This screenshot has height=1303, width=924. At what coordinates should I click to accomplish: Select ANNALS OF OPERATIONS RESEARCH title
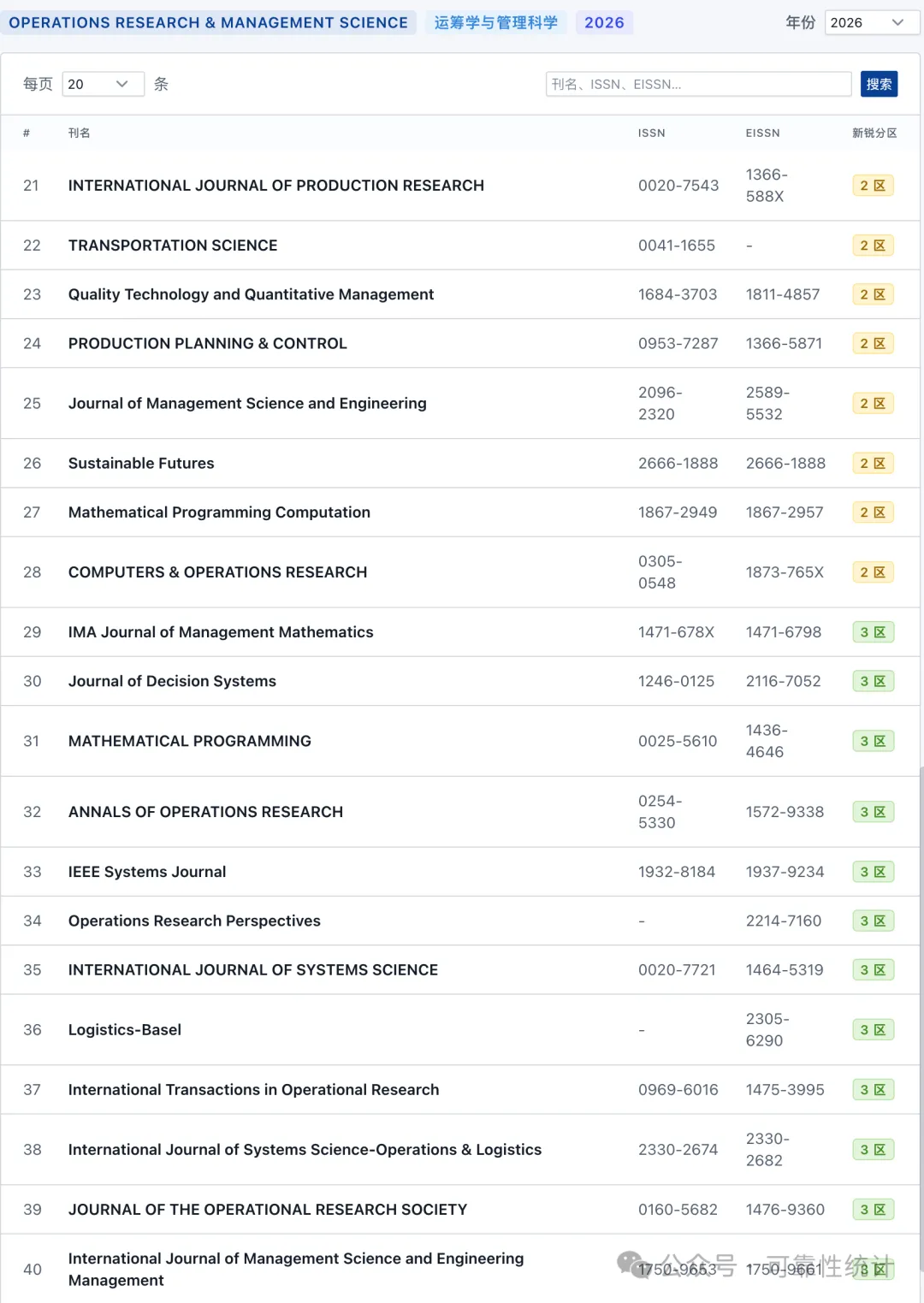point(205,812)
